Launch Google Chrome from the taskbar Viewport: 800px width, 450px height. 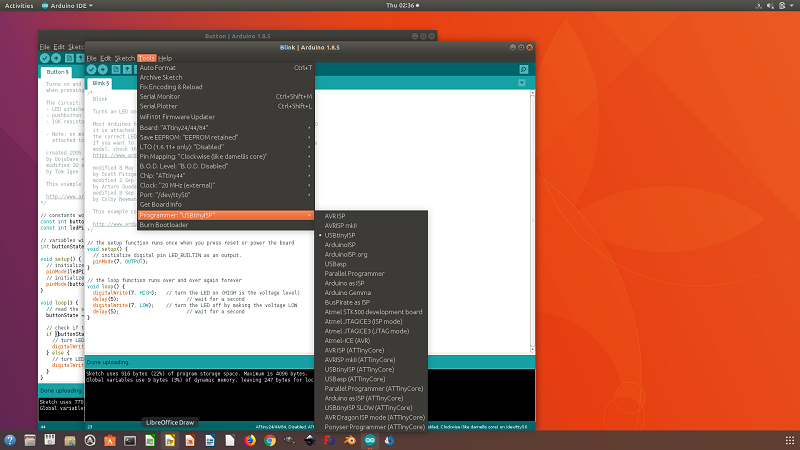click(270, 440)
